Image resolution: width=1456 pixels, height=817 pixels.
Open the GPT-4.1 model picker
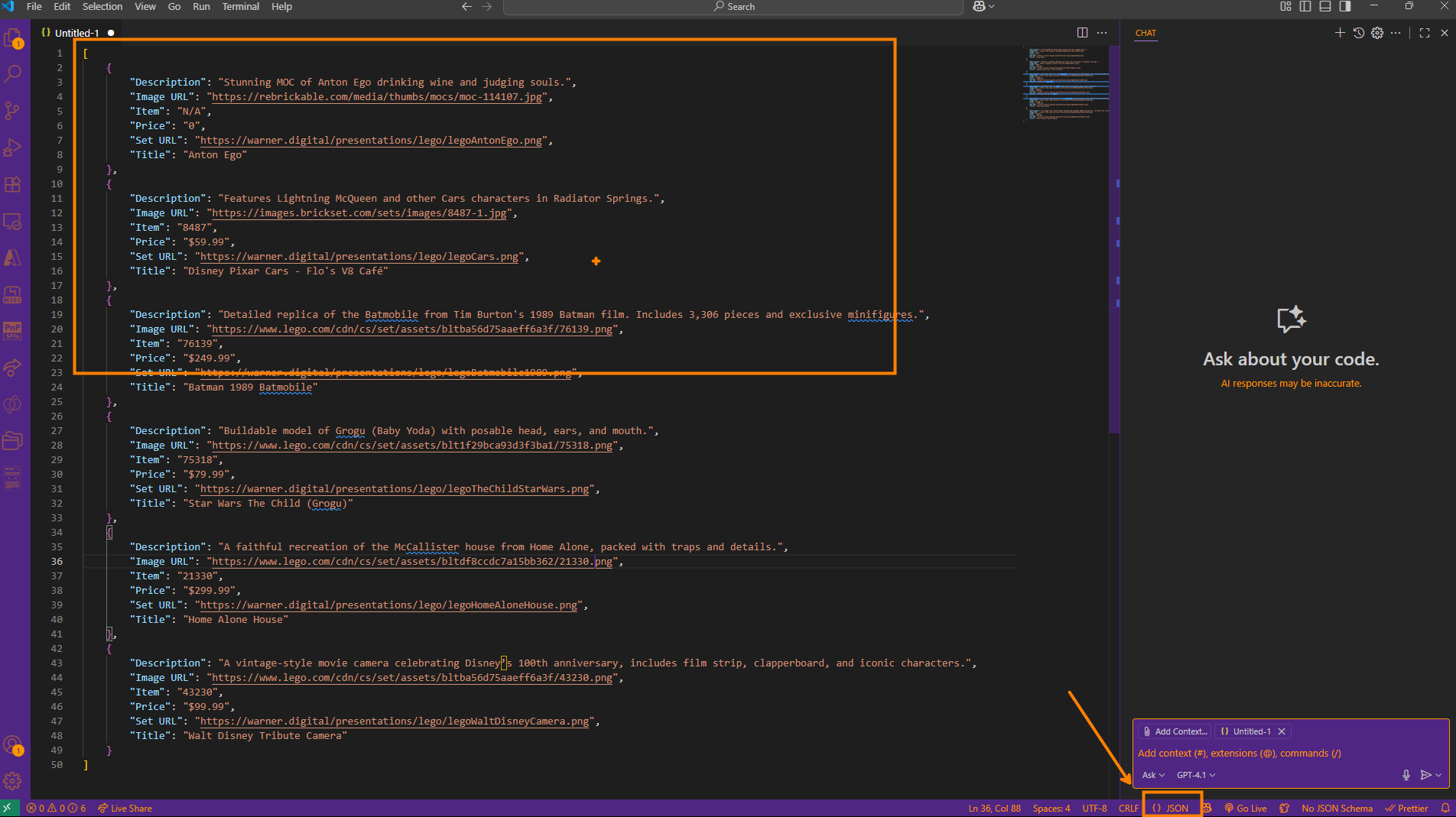(1196, 775)
